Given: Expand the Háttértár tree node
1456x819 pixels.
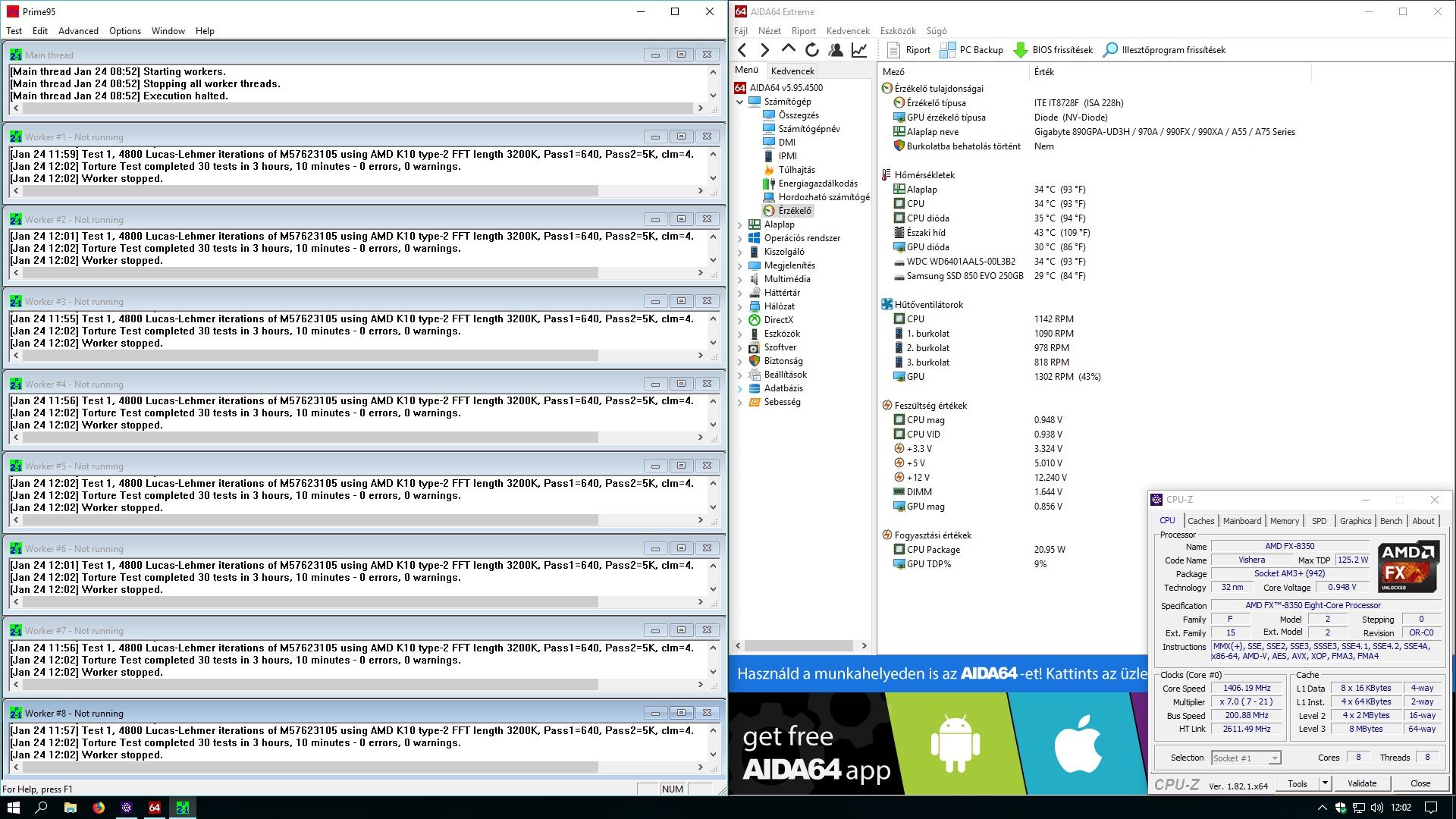Looking at the screenshot, I should (740, 293).
